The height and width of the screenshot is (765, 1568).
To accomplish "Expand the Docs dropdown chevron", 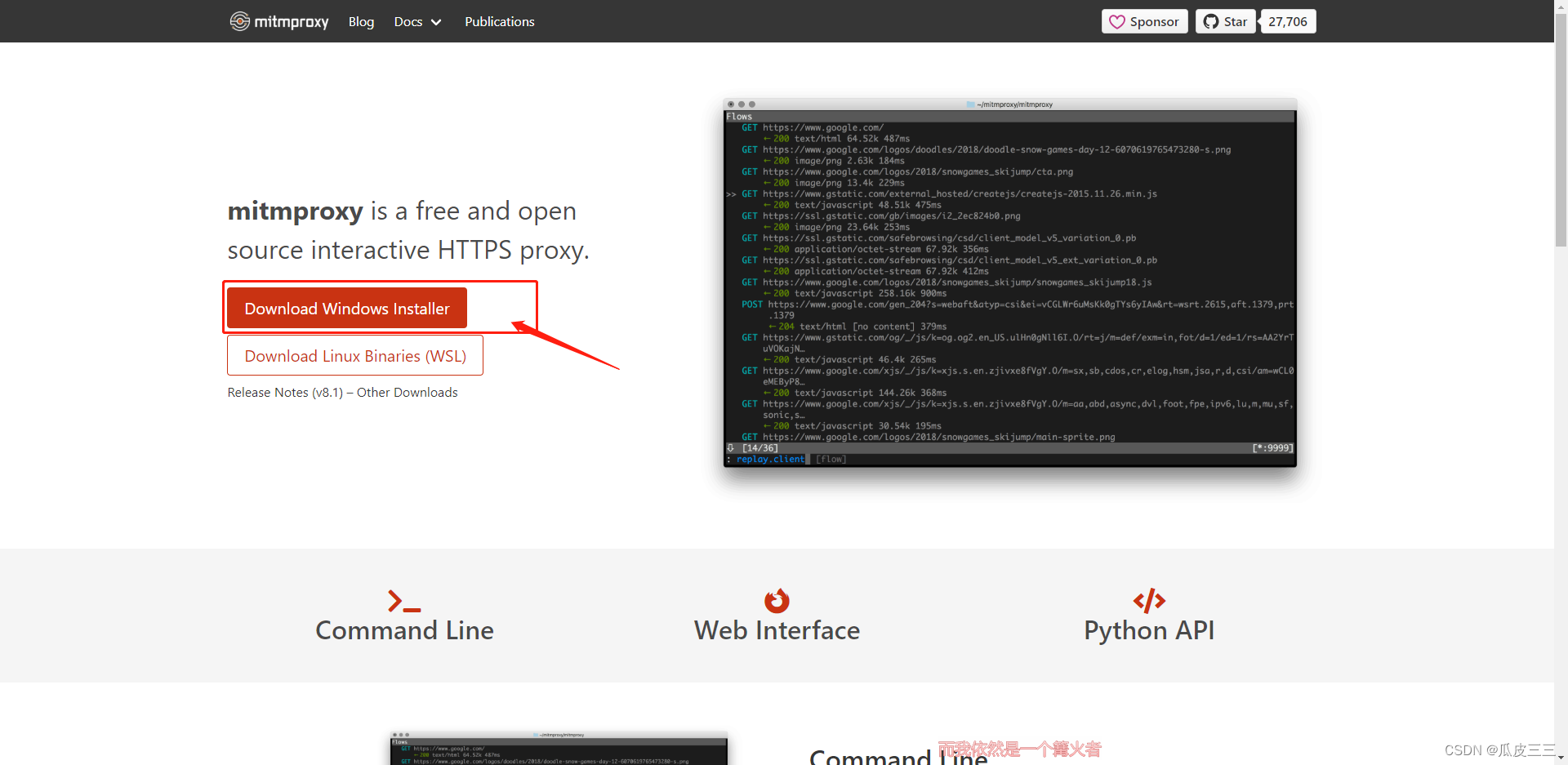I will pyautogui.click(x=436, y=22).
